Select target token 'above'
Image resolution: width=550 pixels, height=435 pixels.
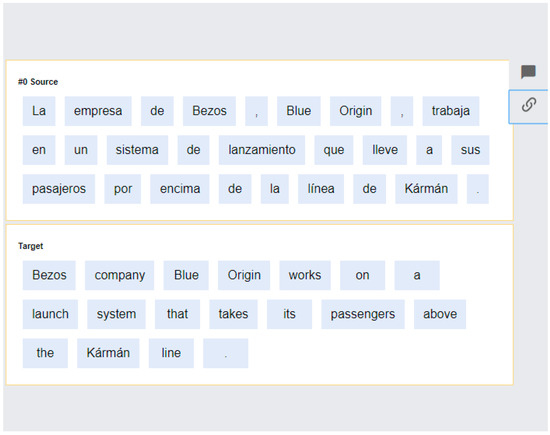pos(440,314)
